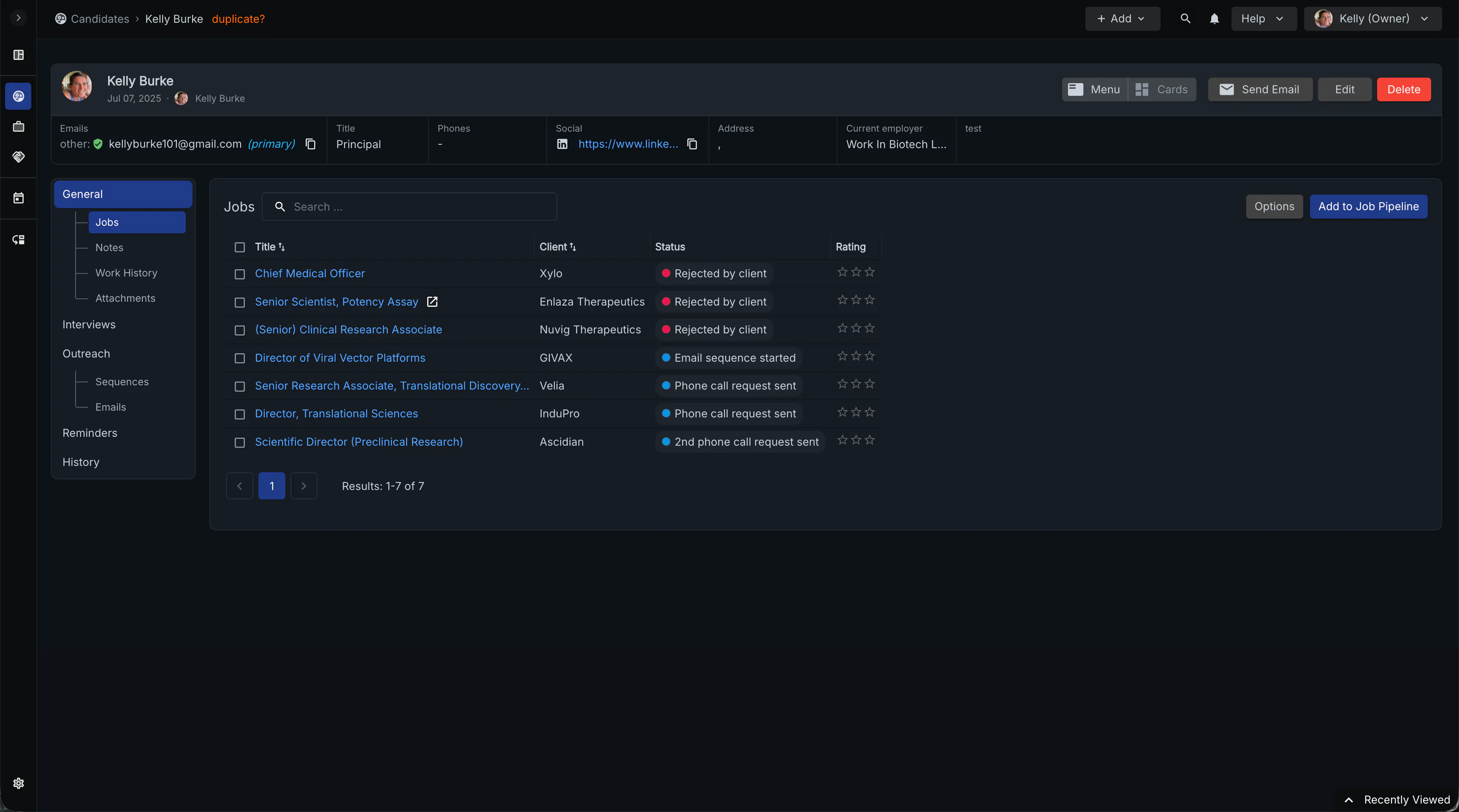Open the messages sidebar icon
This screenshot has width=1459, height=812.
[18, 240]
